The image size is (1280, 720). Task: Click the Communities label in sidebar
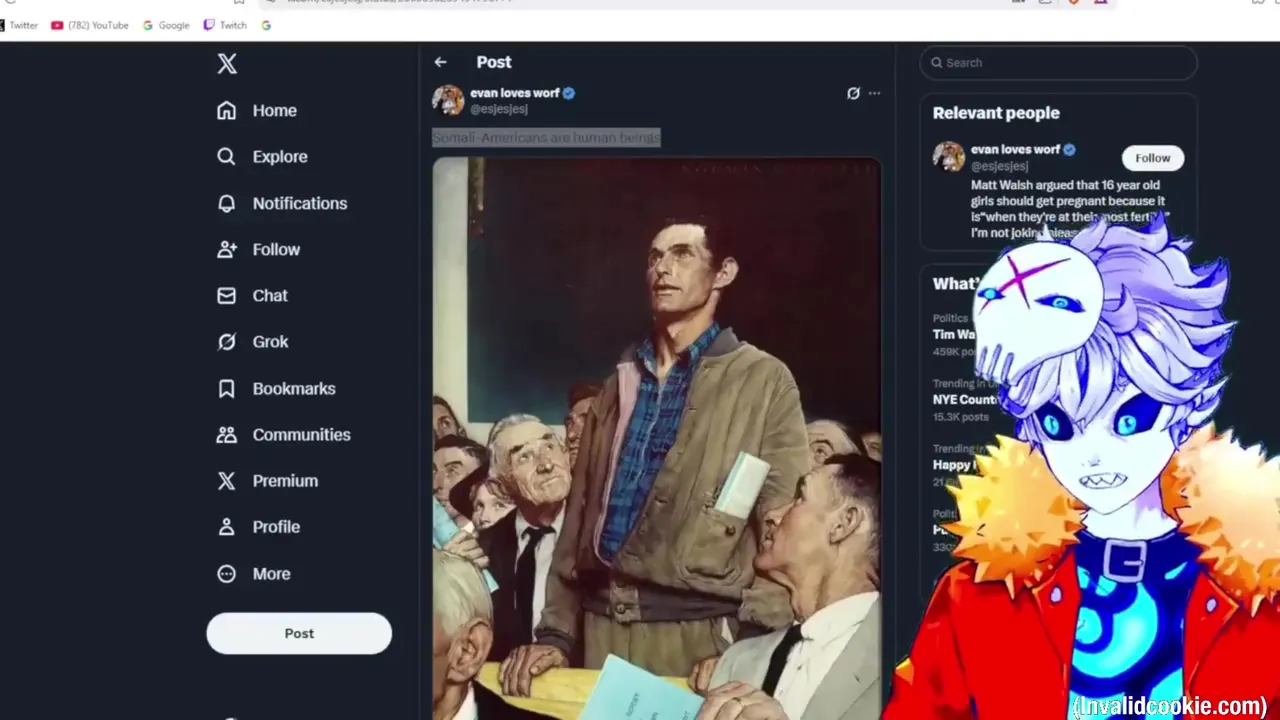click(302, 434)
